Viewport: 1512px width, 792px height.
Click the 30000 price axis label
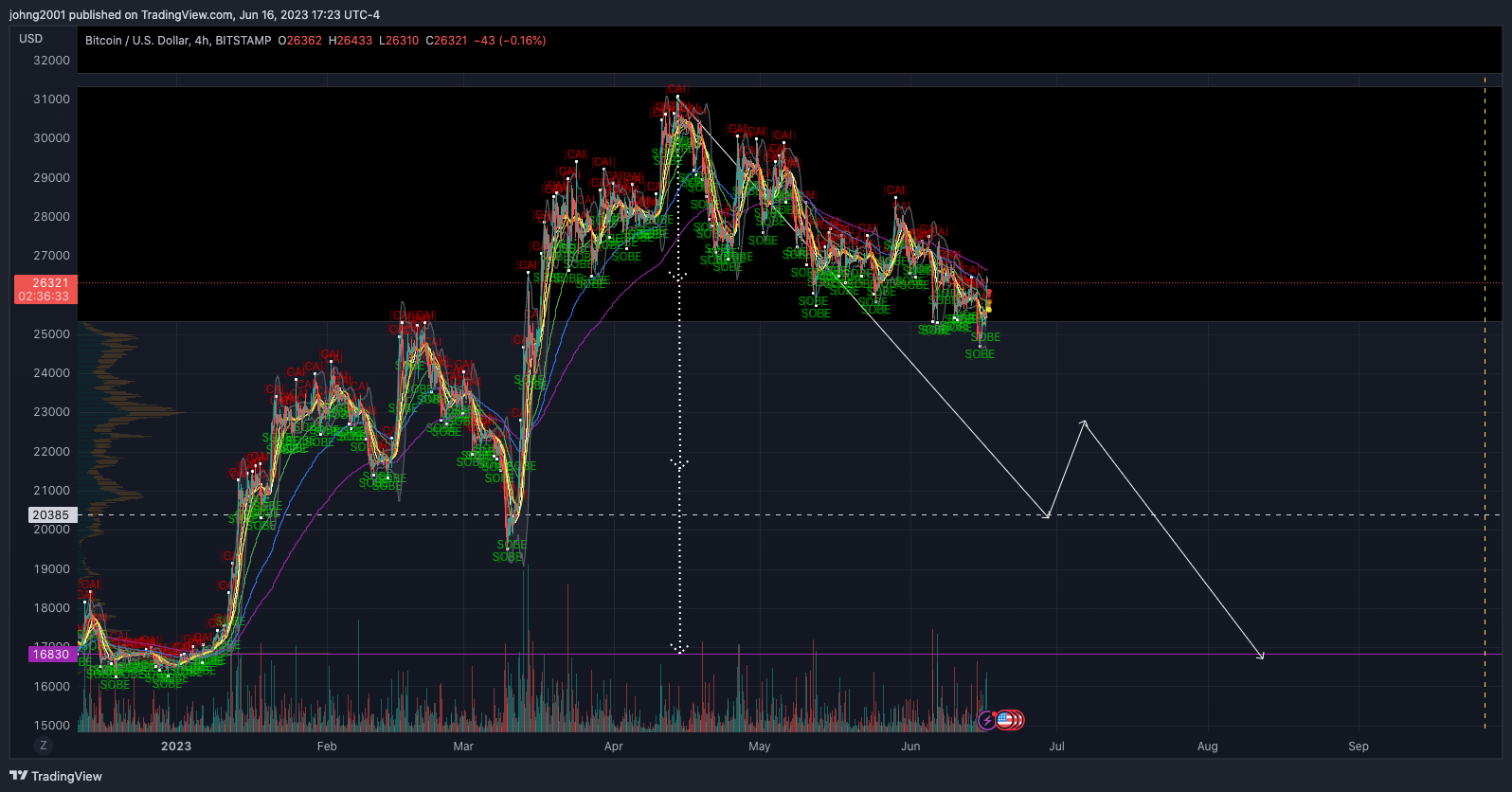tap(52, 138)
